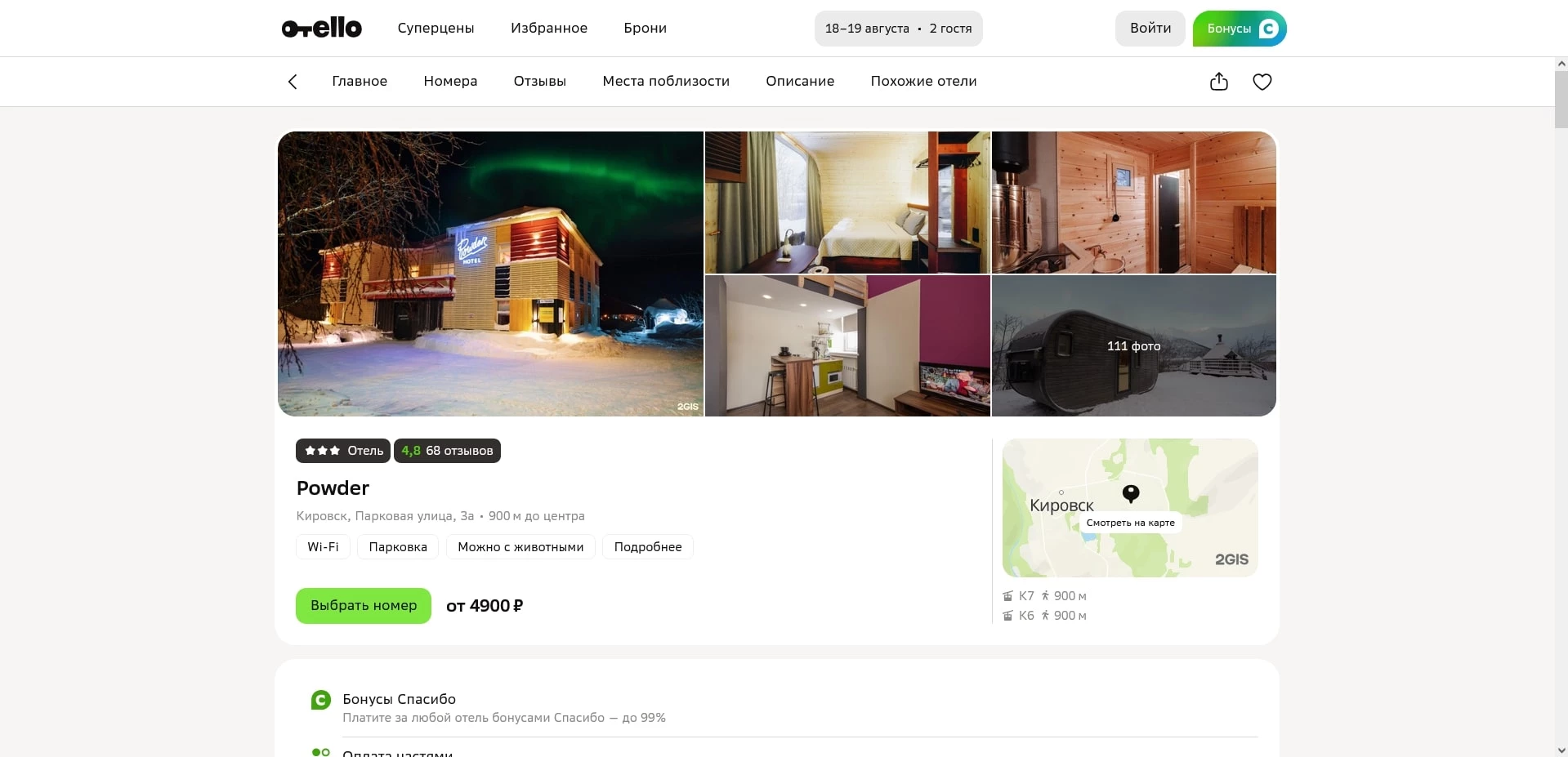This screenshot has width=1568, height=757.
Task: Switch to the Отзывы tab
Action: (539, 82)
